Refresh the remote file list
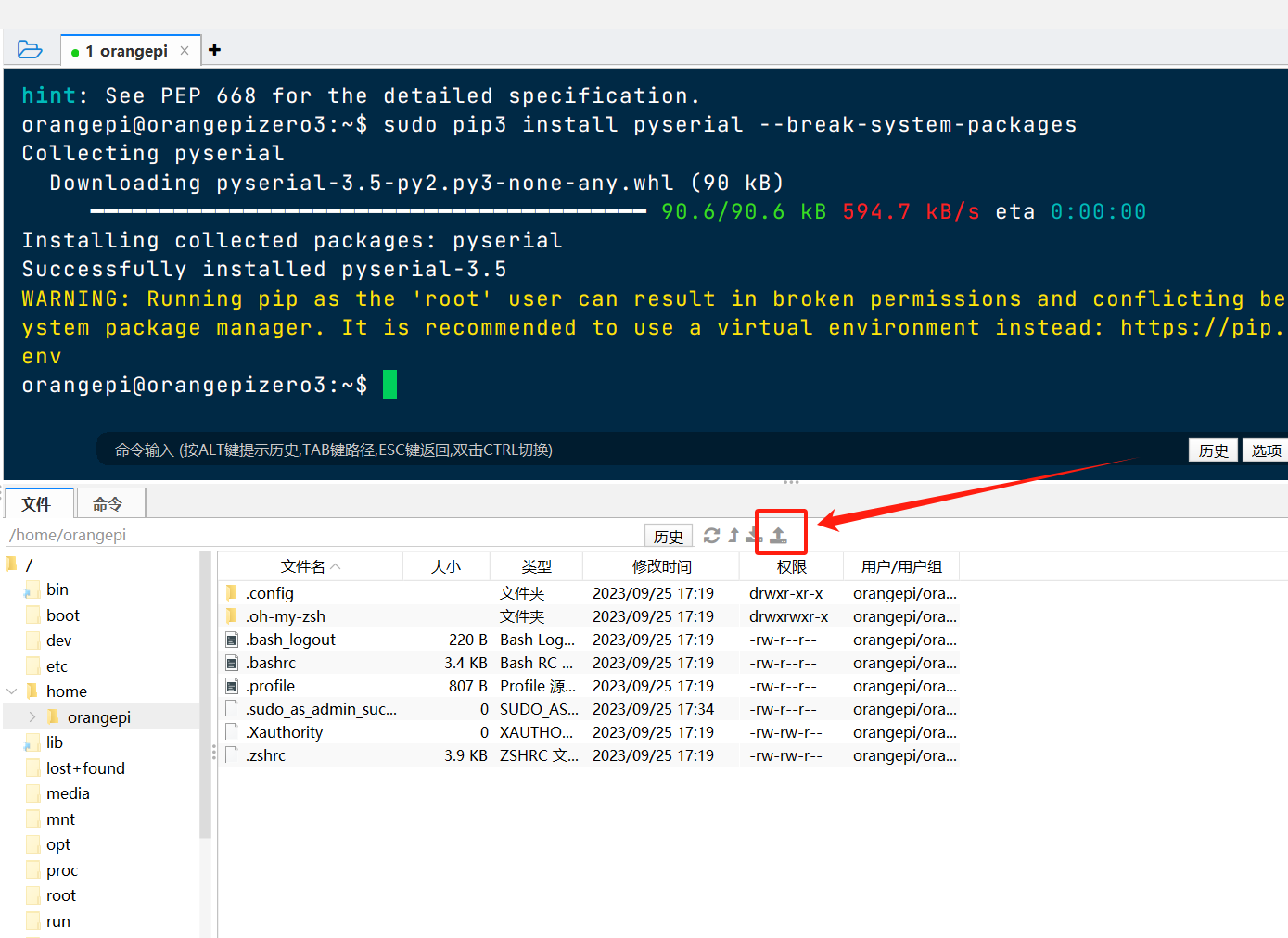1288x938 pixels. pos(711,535)
